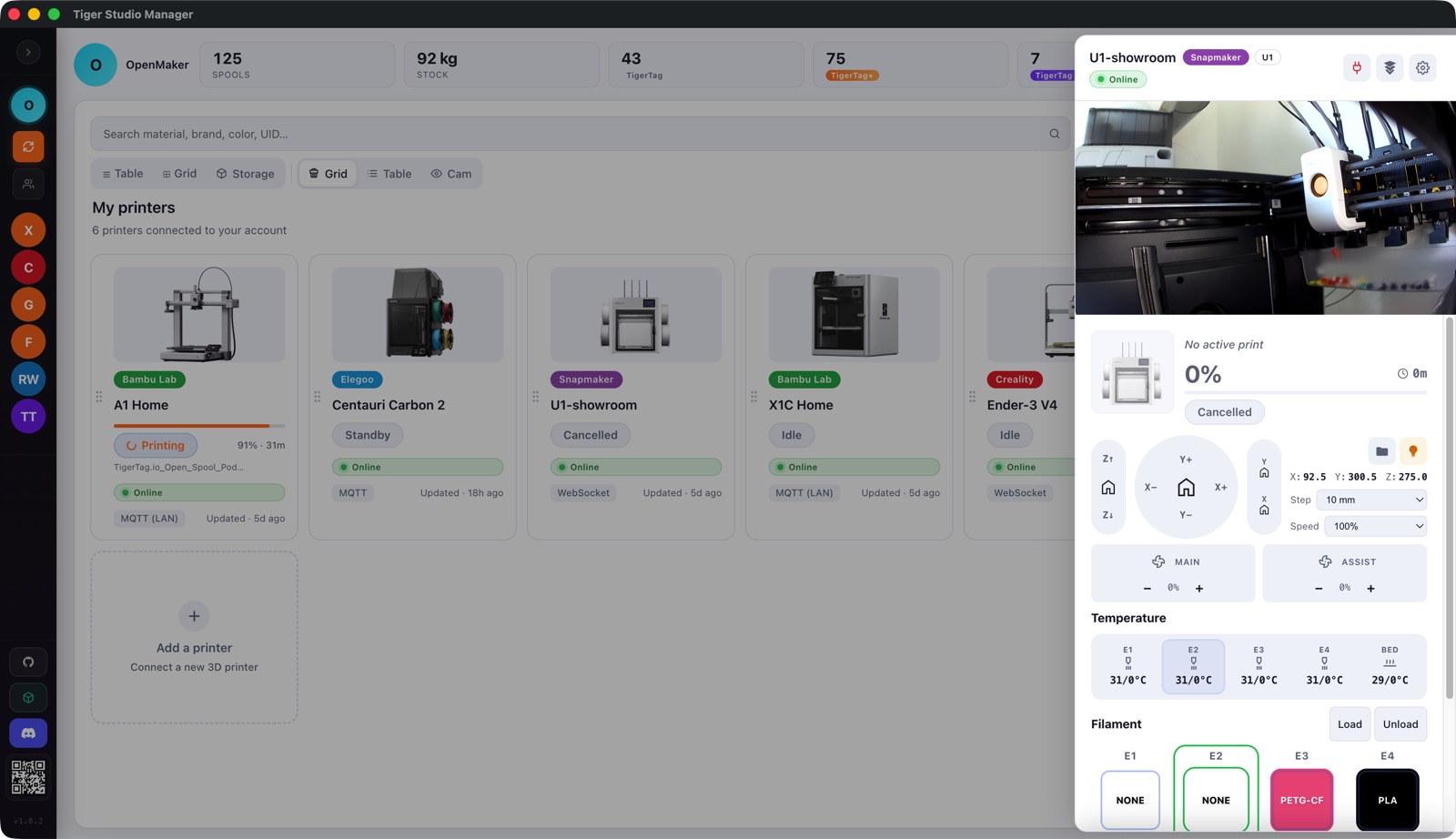Open the settings gear in U1-showroom panel
Viewport: 1456px width, 839px height.
point(1422,67)
